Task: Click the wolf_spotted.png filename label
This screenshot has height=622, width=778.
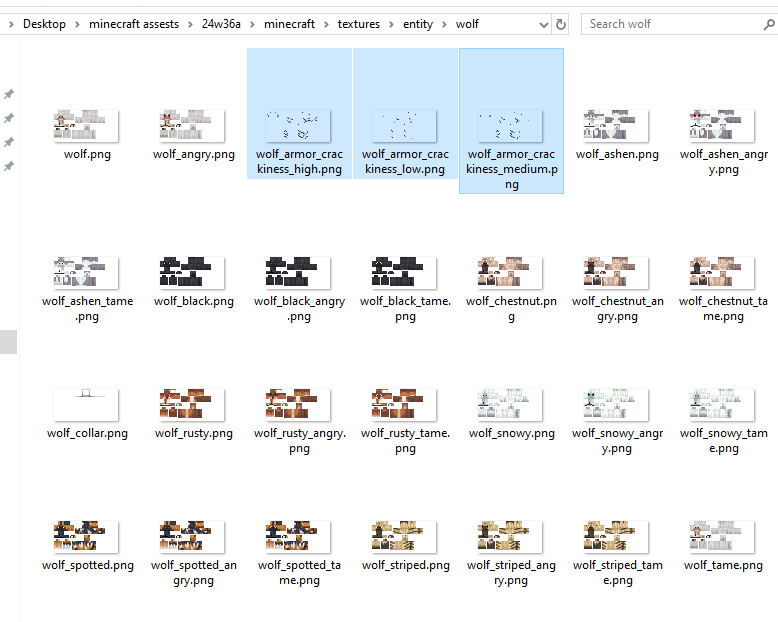Action: click(x=87, y=565)
